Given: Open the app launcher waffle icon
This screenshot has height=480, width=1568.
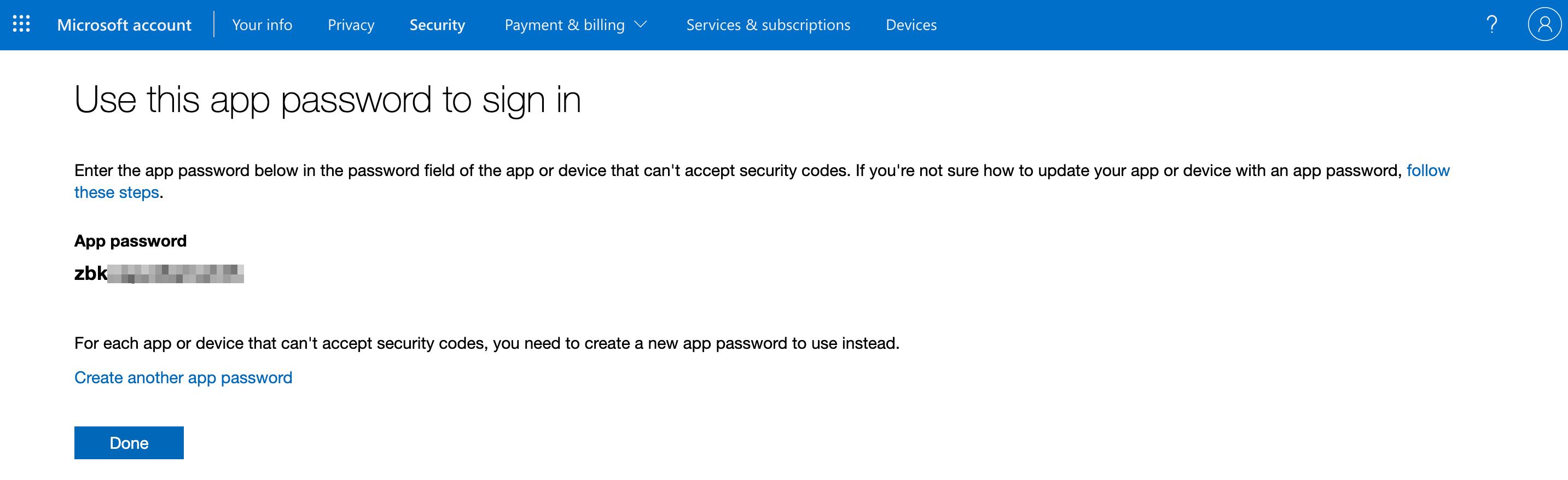Looking at the screenshot, I should [21, 25].
